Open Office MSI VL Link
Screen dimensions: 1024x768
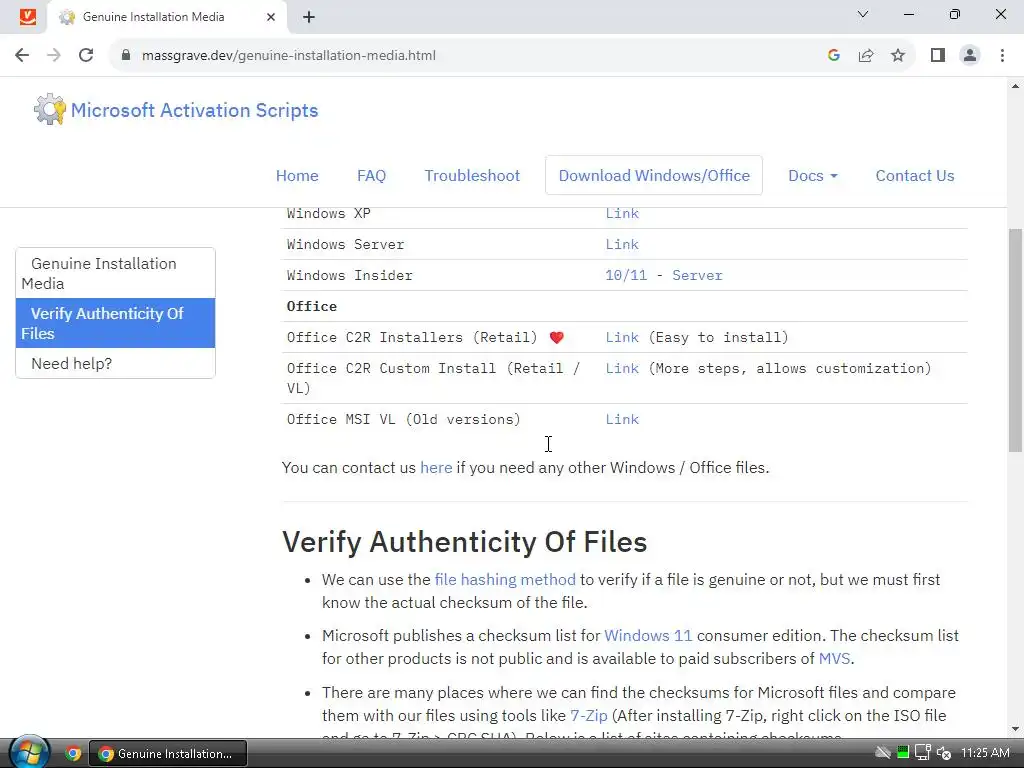pyautogui.click(x=622, y=419)
